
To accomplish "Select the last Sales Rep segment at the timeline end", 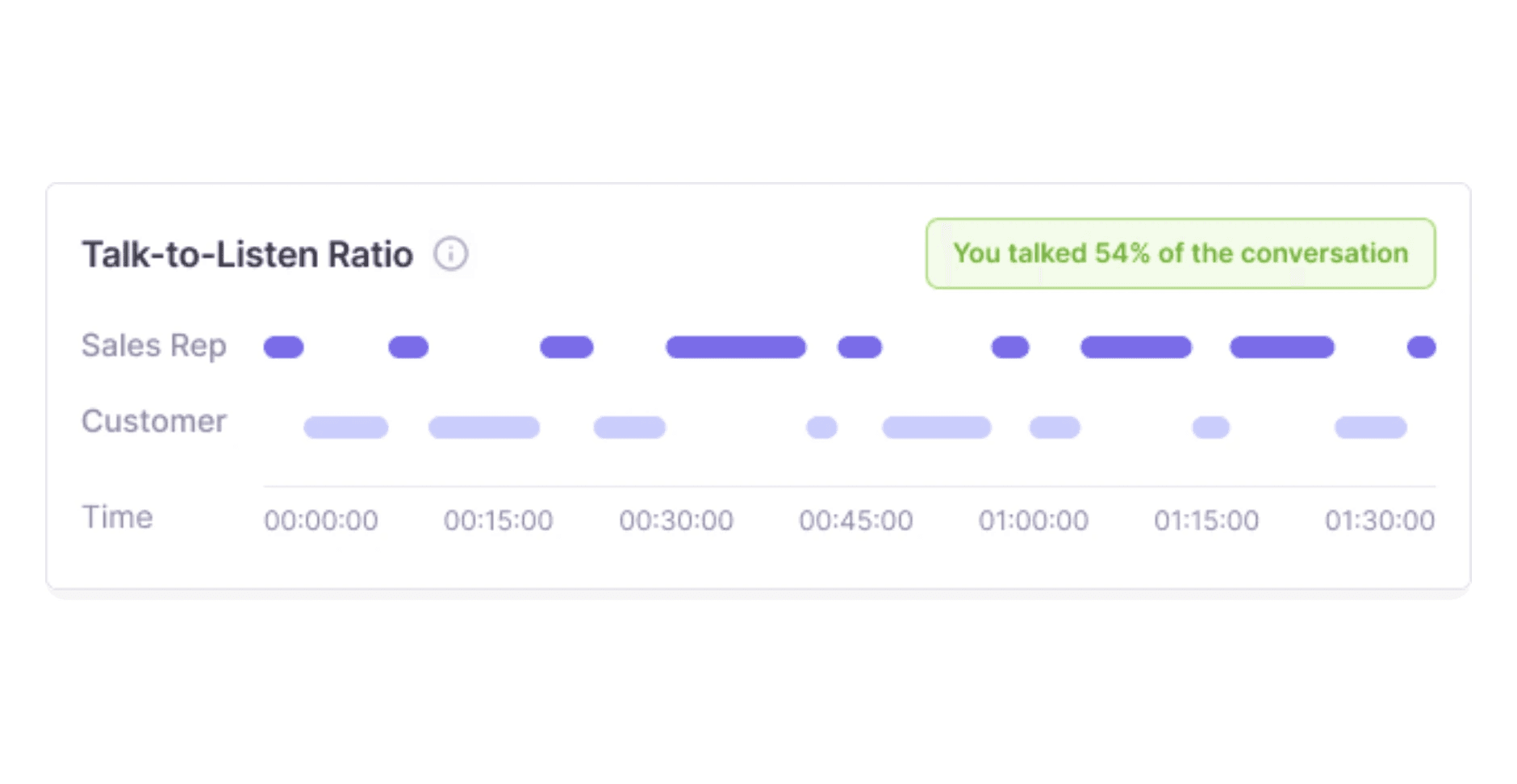I will [1421, 348].
